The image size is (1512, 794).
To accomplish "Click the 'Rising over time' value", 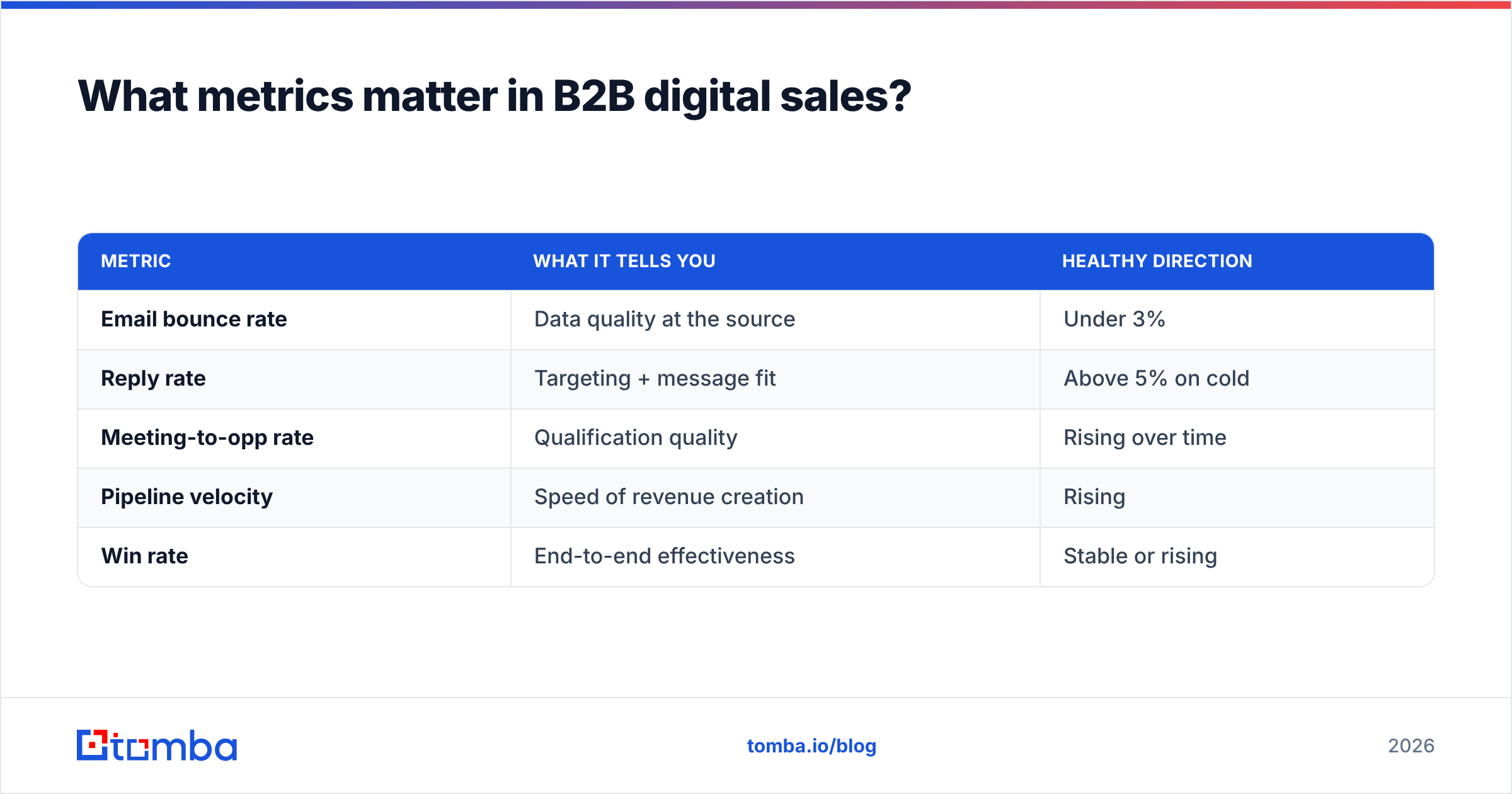I will pos(1145,437).
